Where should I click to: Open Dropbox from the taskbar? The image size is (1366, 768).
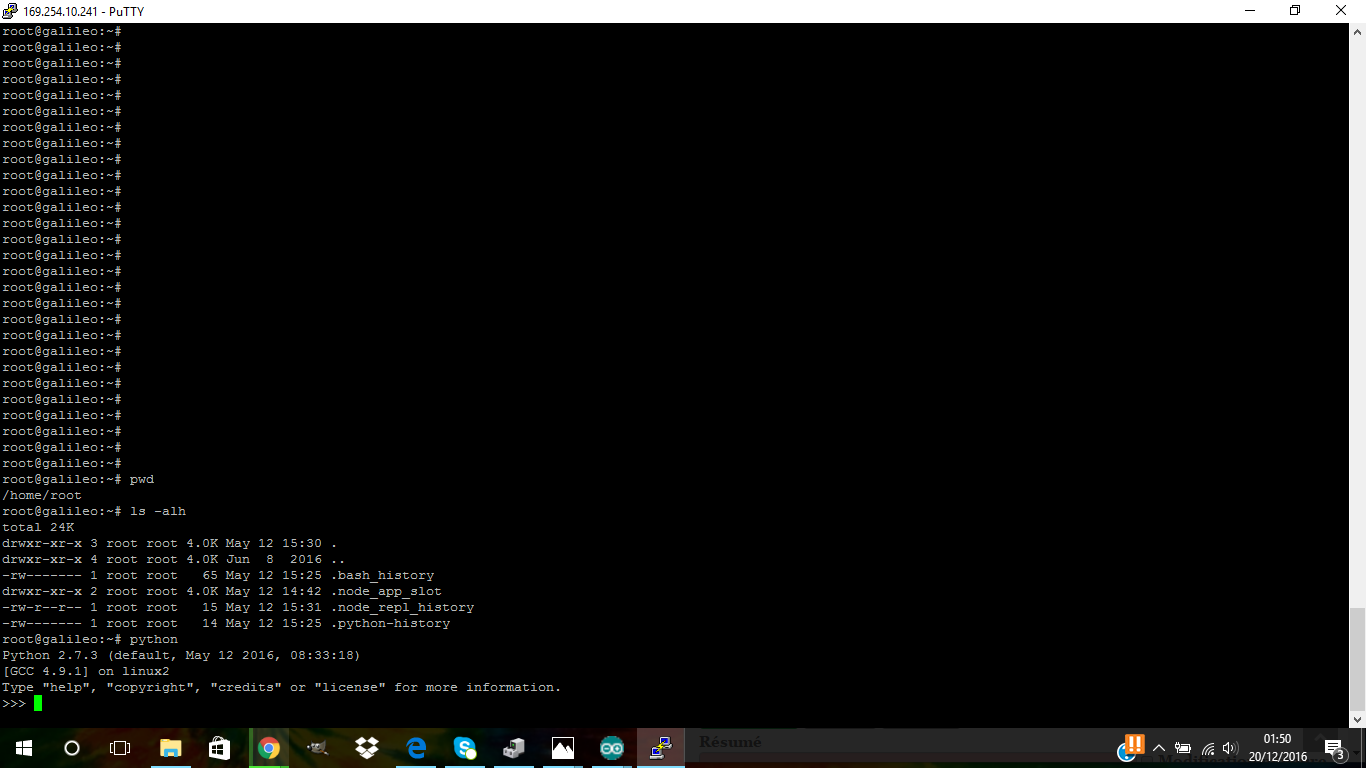[x=366, y=748]
